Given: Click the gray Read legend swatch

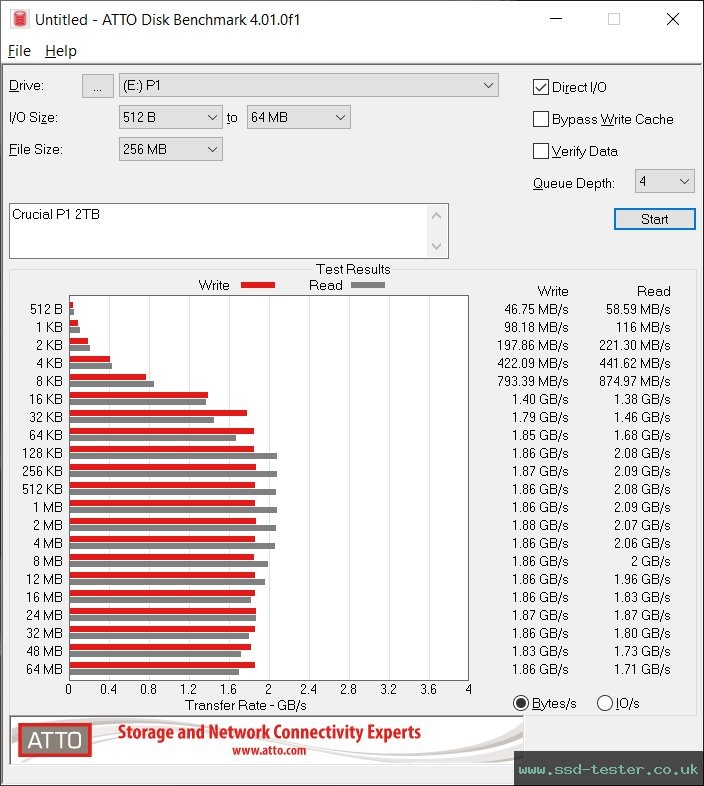Looking at the screenshot, I should (368, 285).
